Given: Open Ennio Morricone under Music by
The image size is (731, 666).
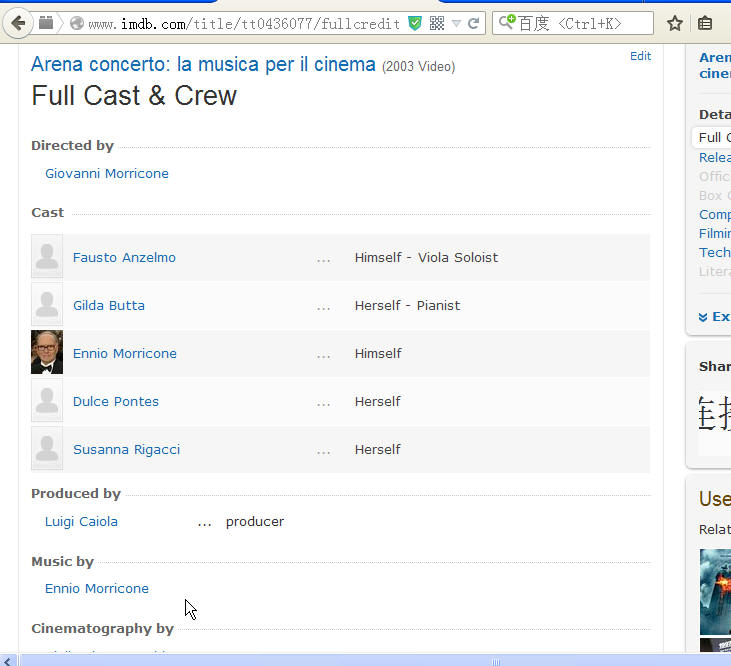Looking at the screenshot, I should tap(97, 589).
